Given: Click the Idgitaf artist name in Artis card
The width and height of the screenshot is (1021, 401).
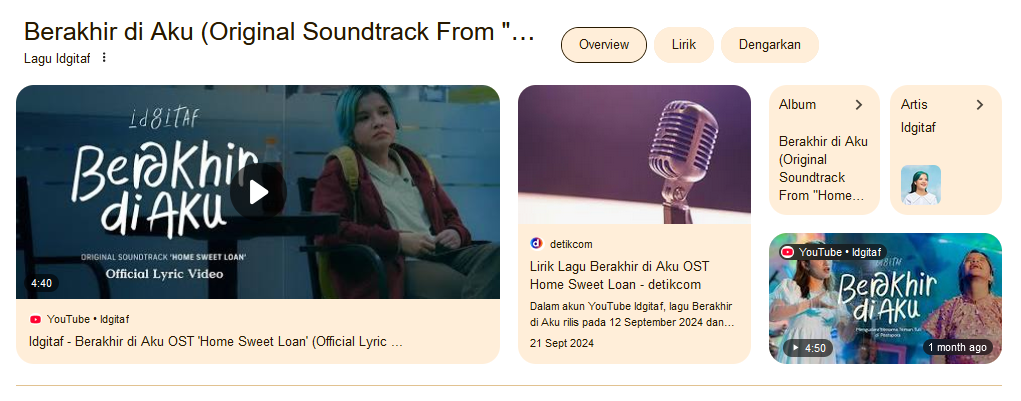Looking at the screenshot, I should 918,128.
